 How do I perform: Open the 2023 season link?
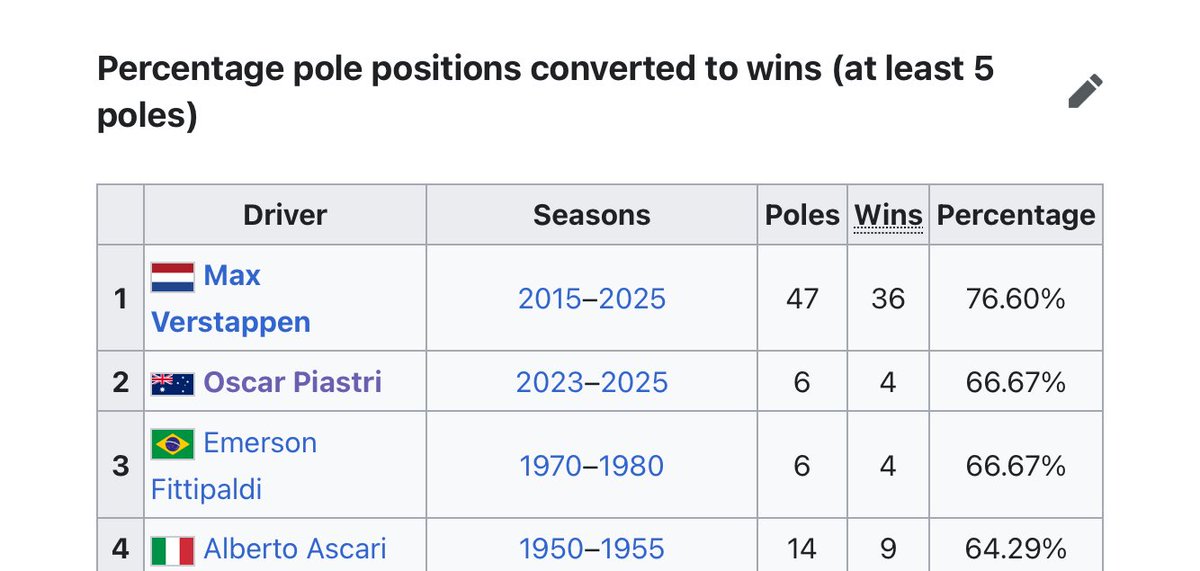550,382
